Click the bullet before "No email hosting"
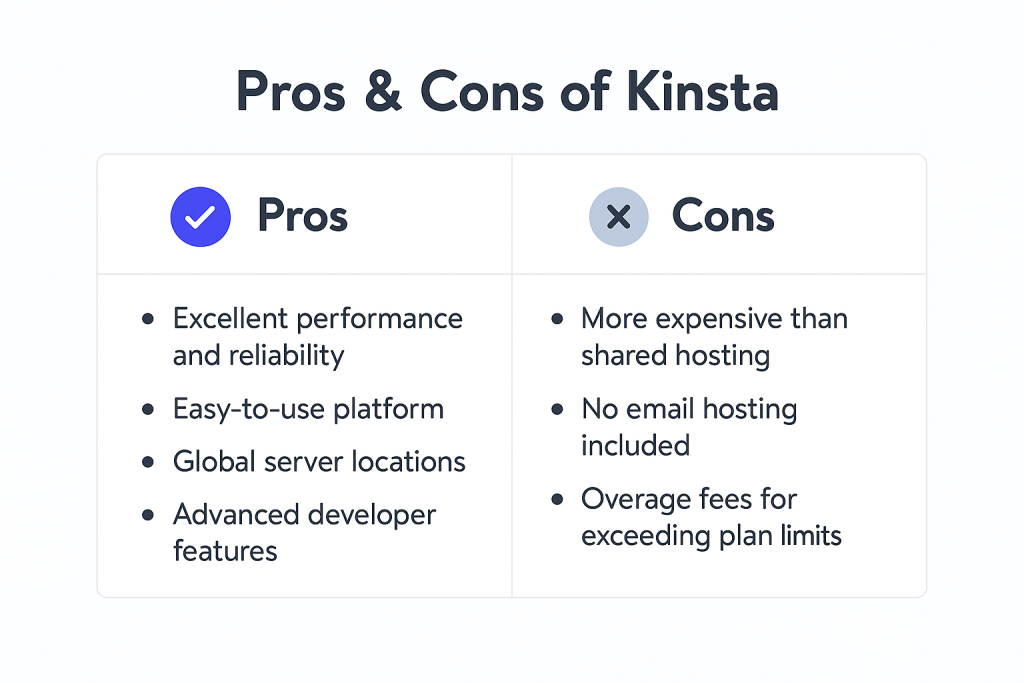The width and height of the screenshot is (1024, 683). [x=557, y=409]
